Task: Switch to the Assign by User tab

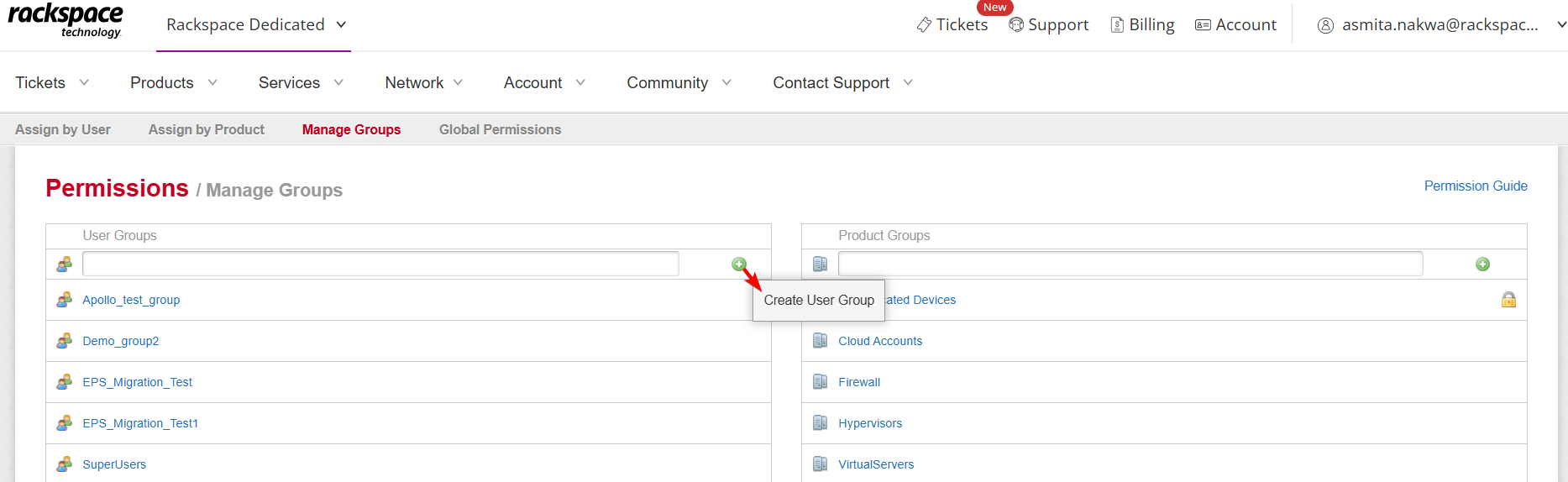Action: point(63,129)
